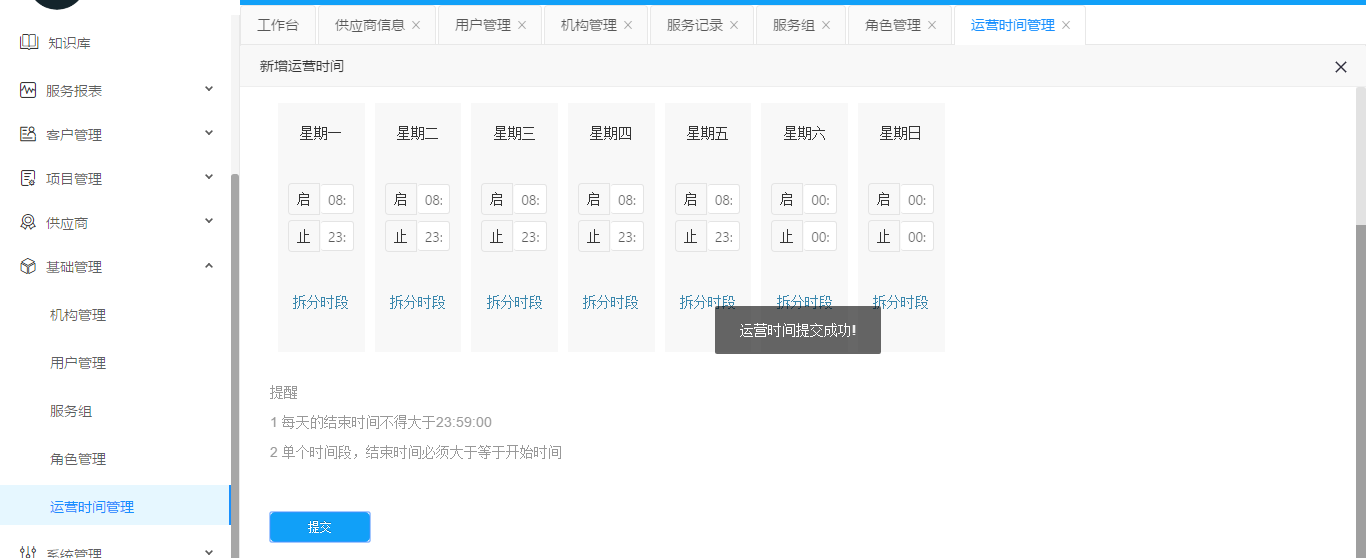This screenshot has height=558, width=1366.
Task: Expand the 服务报表 menu chevron
Action: 209,89
